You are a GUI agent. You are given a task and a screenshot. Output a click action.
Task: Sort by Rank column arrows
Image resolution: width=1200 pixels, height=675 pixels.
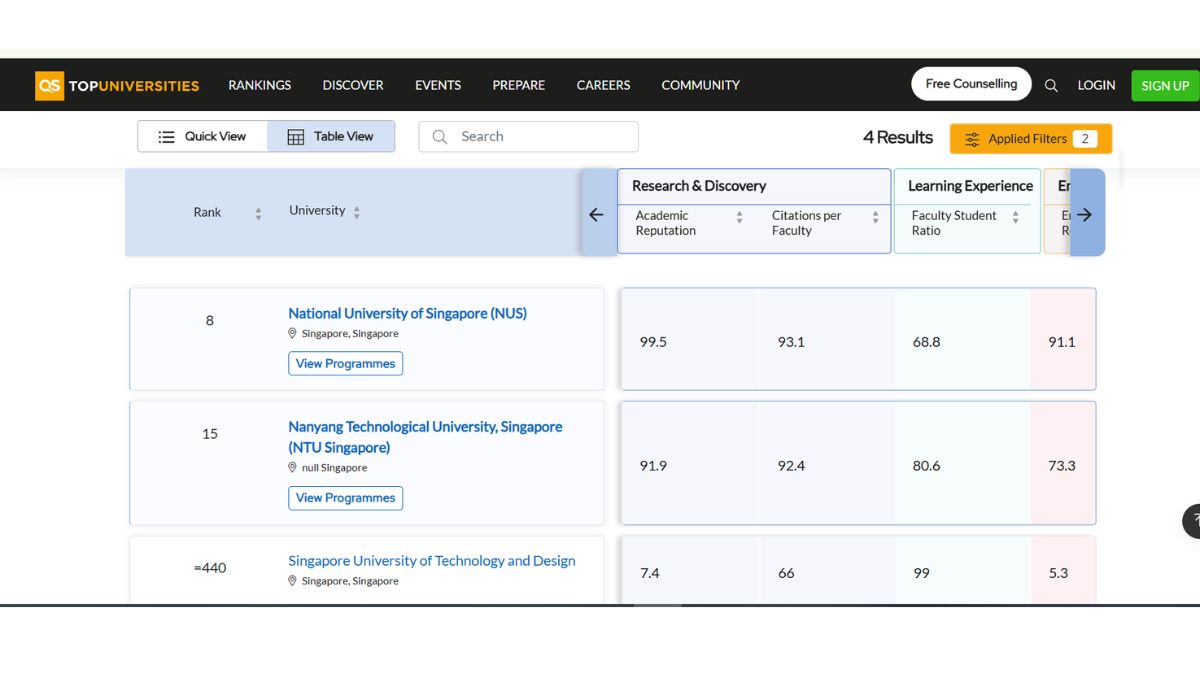pos(258,213)
